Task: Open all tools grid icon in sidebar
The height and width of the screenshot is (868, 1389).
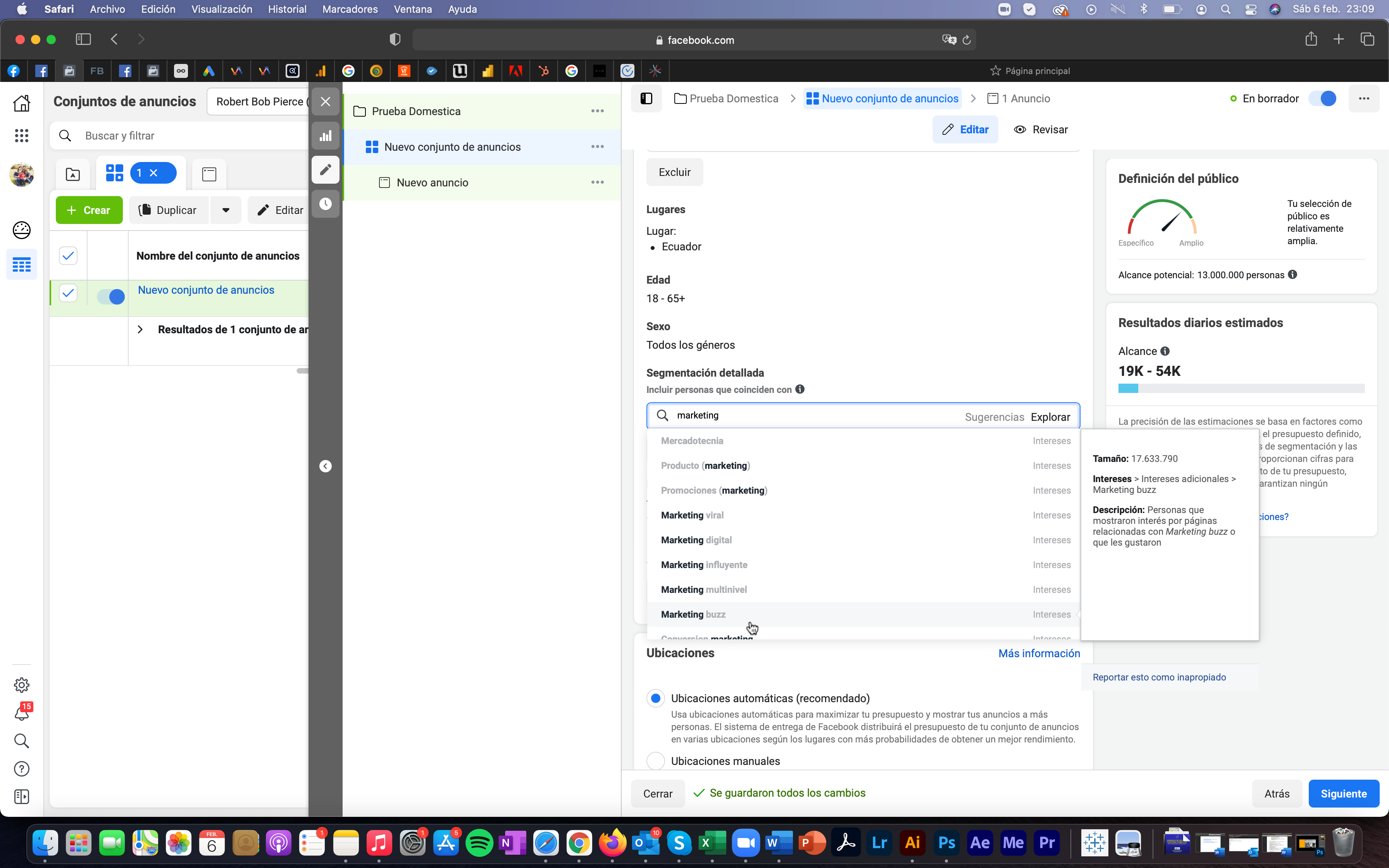Action: [x=22, y=136]
